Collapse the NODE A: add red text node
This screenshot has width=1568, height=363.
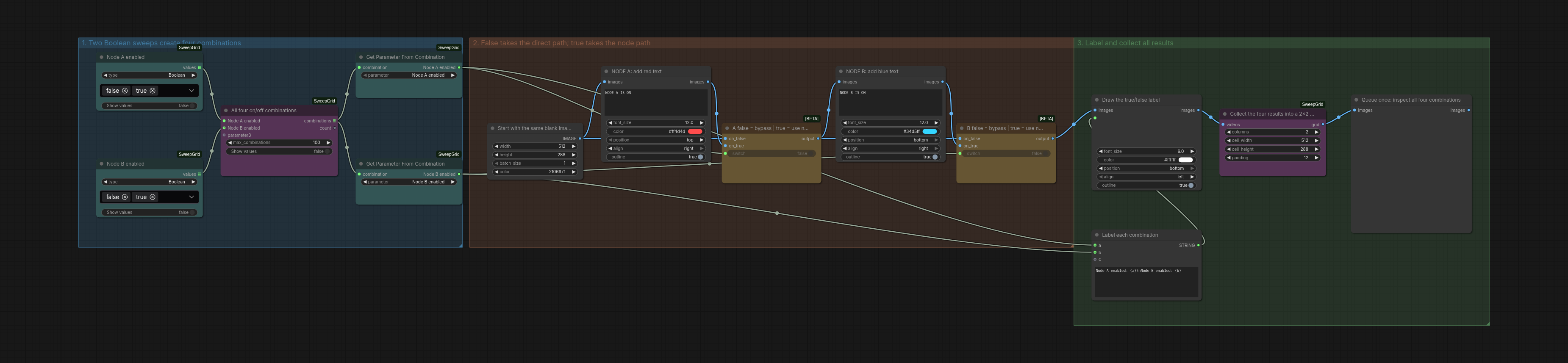pos(606,71)
